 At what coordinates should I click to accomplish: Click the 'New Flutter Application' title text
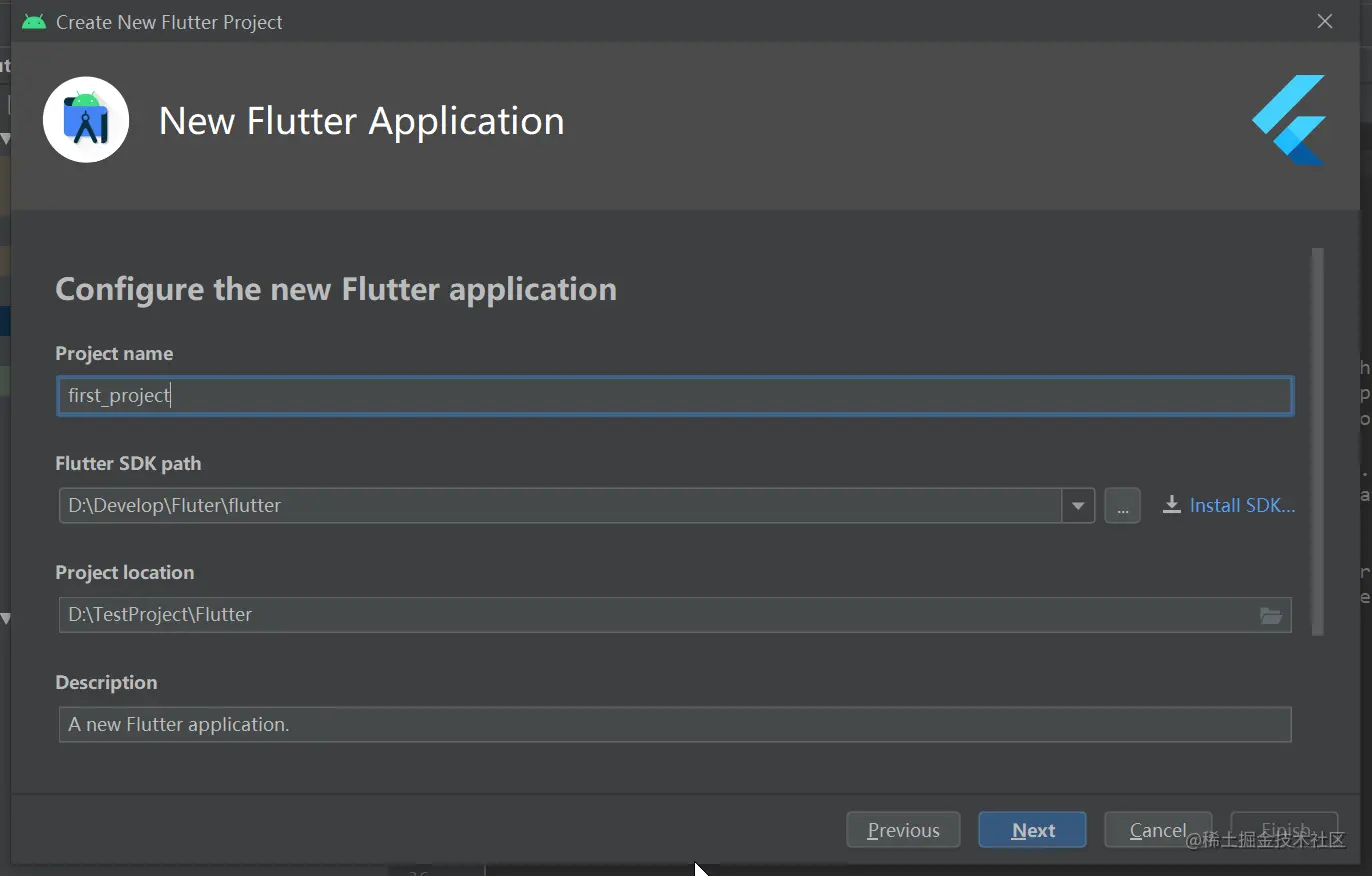362,121
